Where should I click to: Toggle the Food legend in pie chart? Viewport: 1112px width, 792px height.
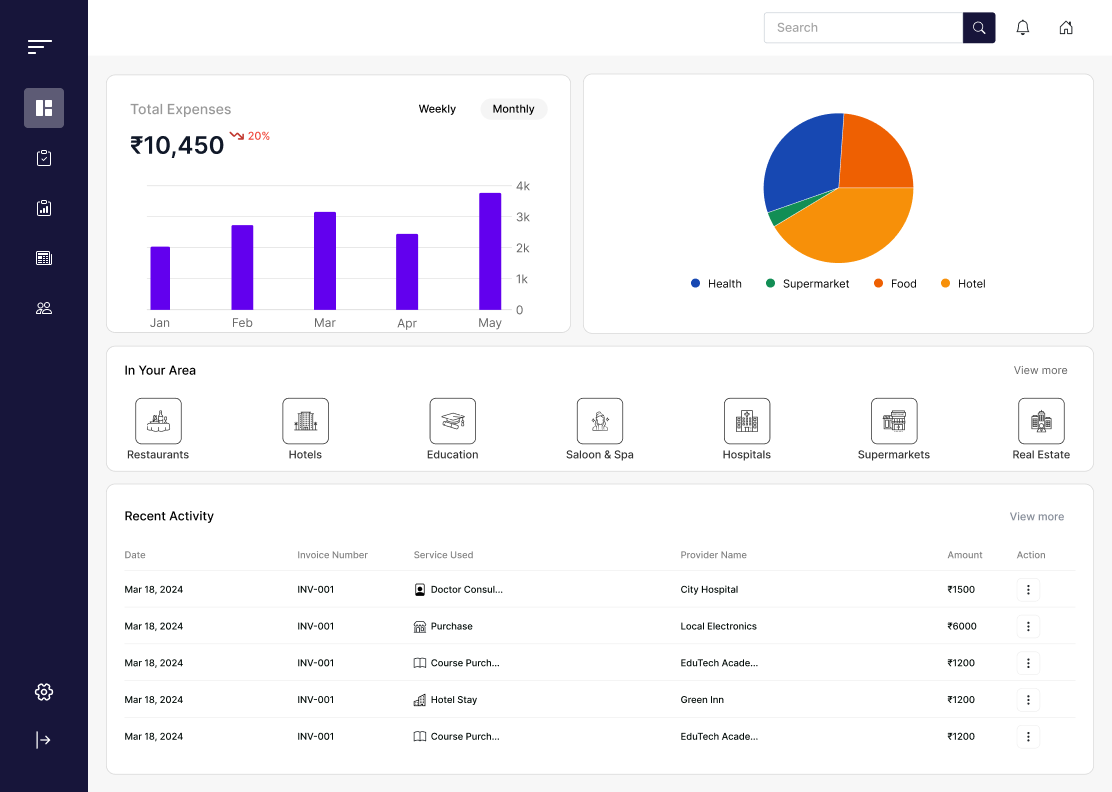click(894, 283)
